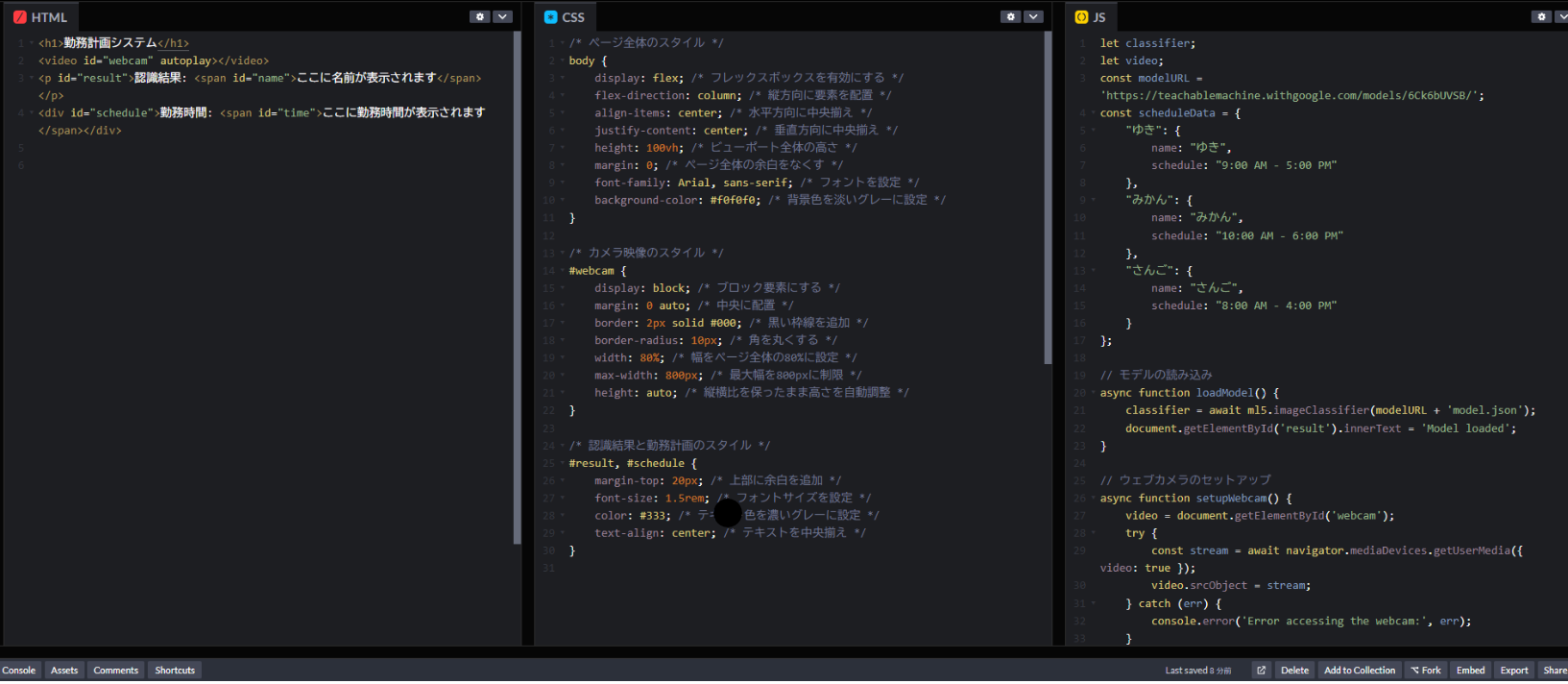Click the '// モデルの読み込み' comment in JS
1568x684 pixels.
pos(1156,375)
